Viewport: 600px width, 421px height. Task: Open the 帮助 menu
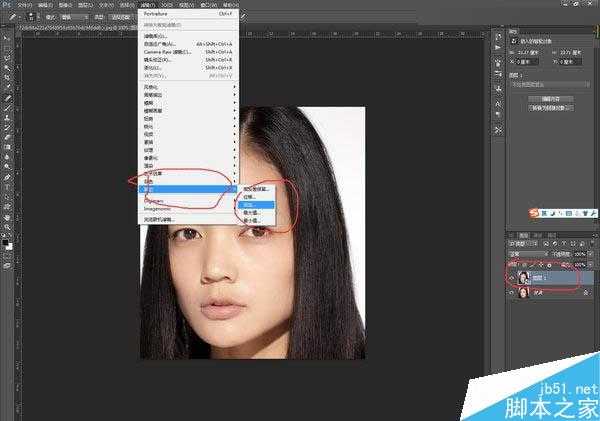coord(230,5)
